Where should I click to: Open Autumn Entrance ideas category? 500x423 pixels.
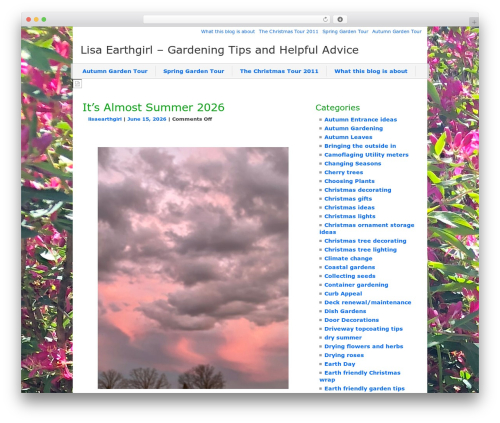361,120
